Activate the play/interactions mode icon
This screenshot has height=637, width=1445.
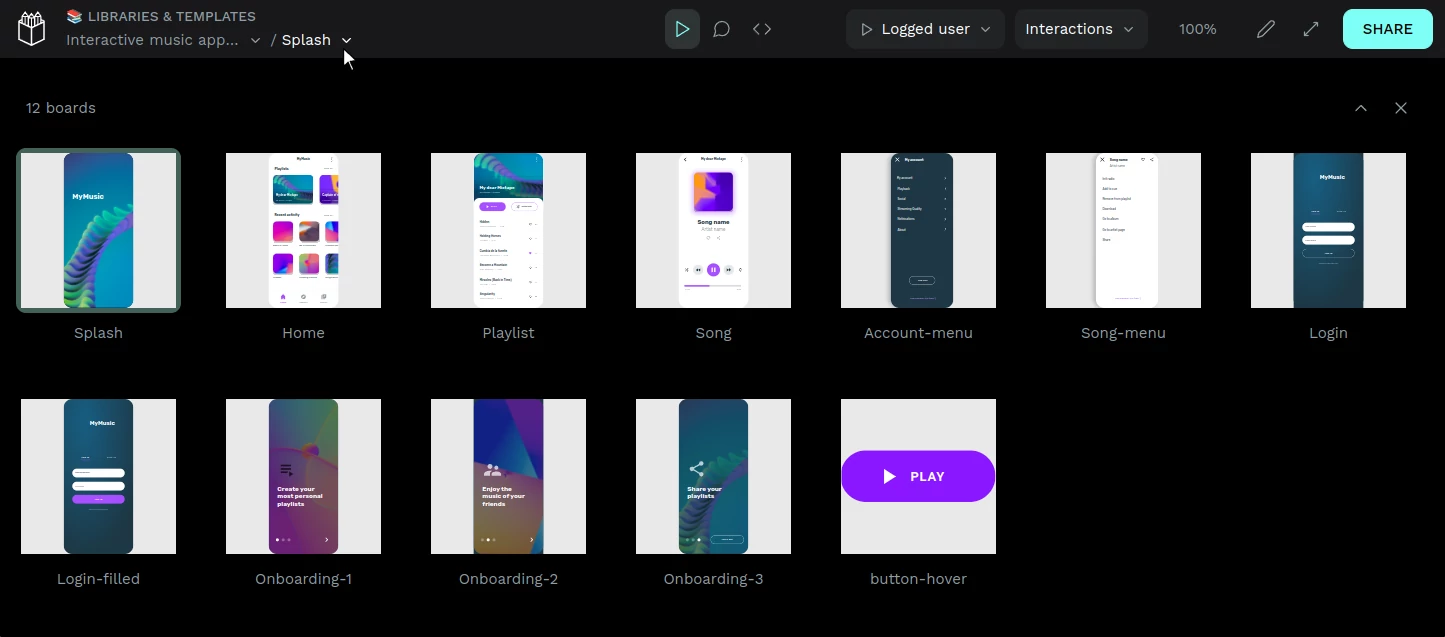pos(682,29)
